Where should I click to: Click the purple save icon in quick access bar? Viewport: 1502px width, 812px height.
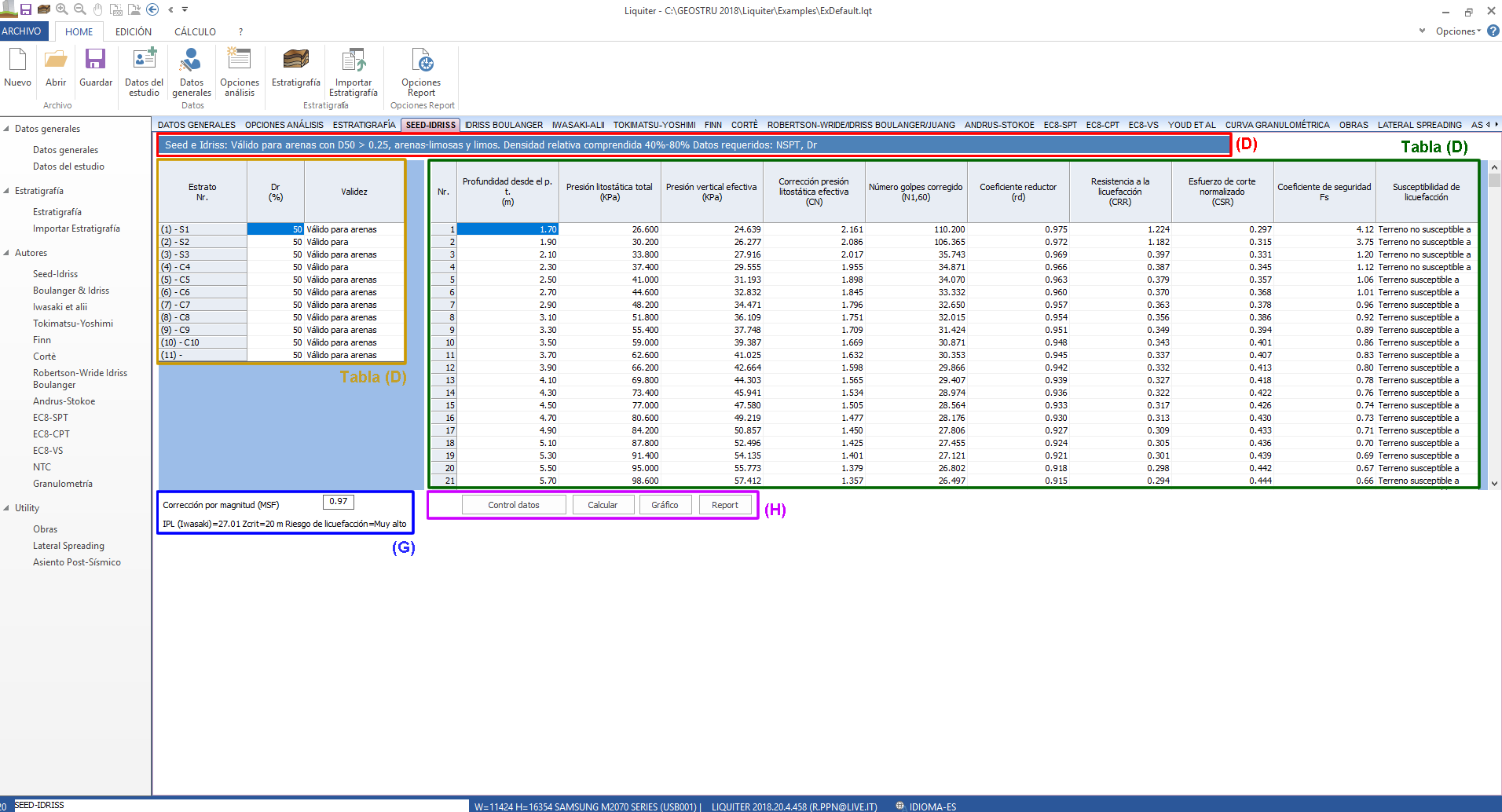[x=26, y=9]
